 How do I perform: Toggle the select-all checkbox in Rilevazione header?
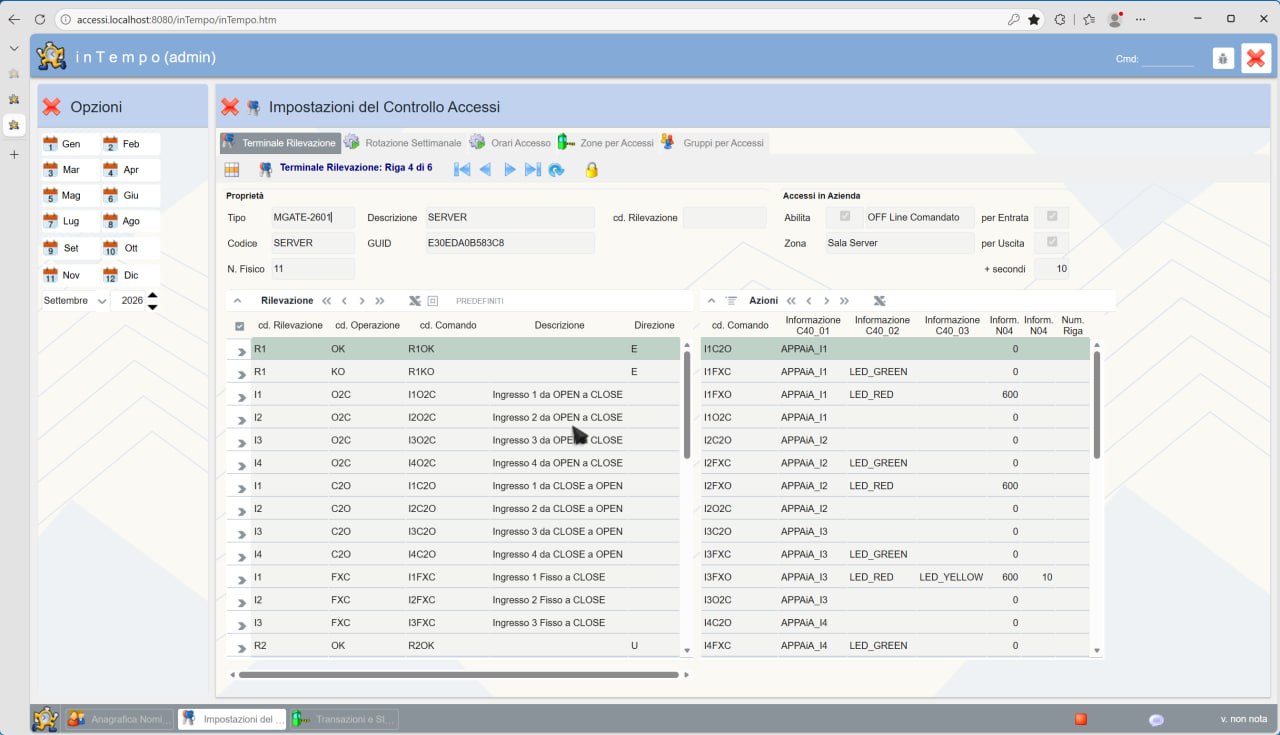239,326
